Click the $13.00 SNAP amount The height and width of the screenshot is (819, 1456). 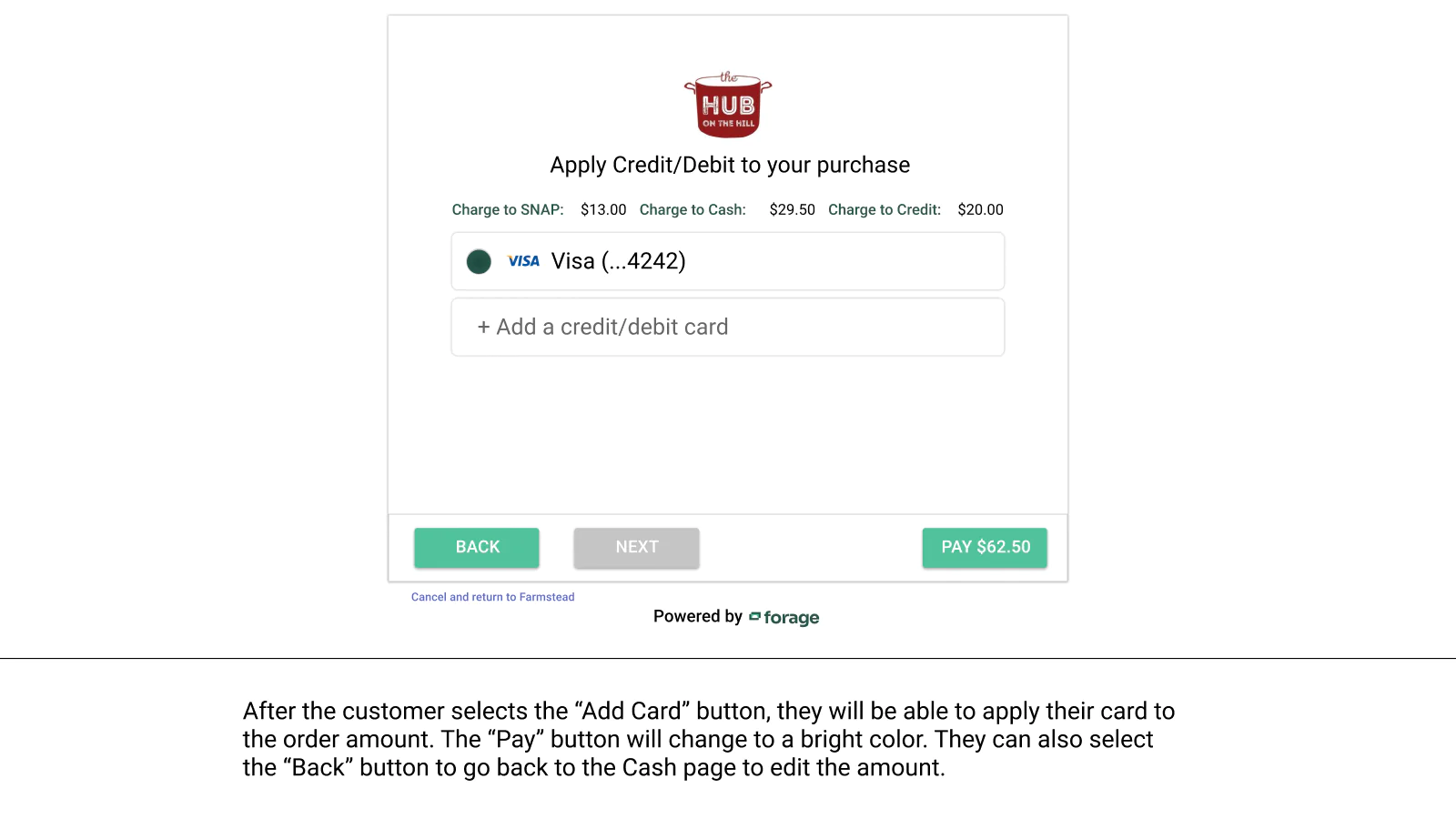click(603, 209)
